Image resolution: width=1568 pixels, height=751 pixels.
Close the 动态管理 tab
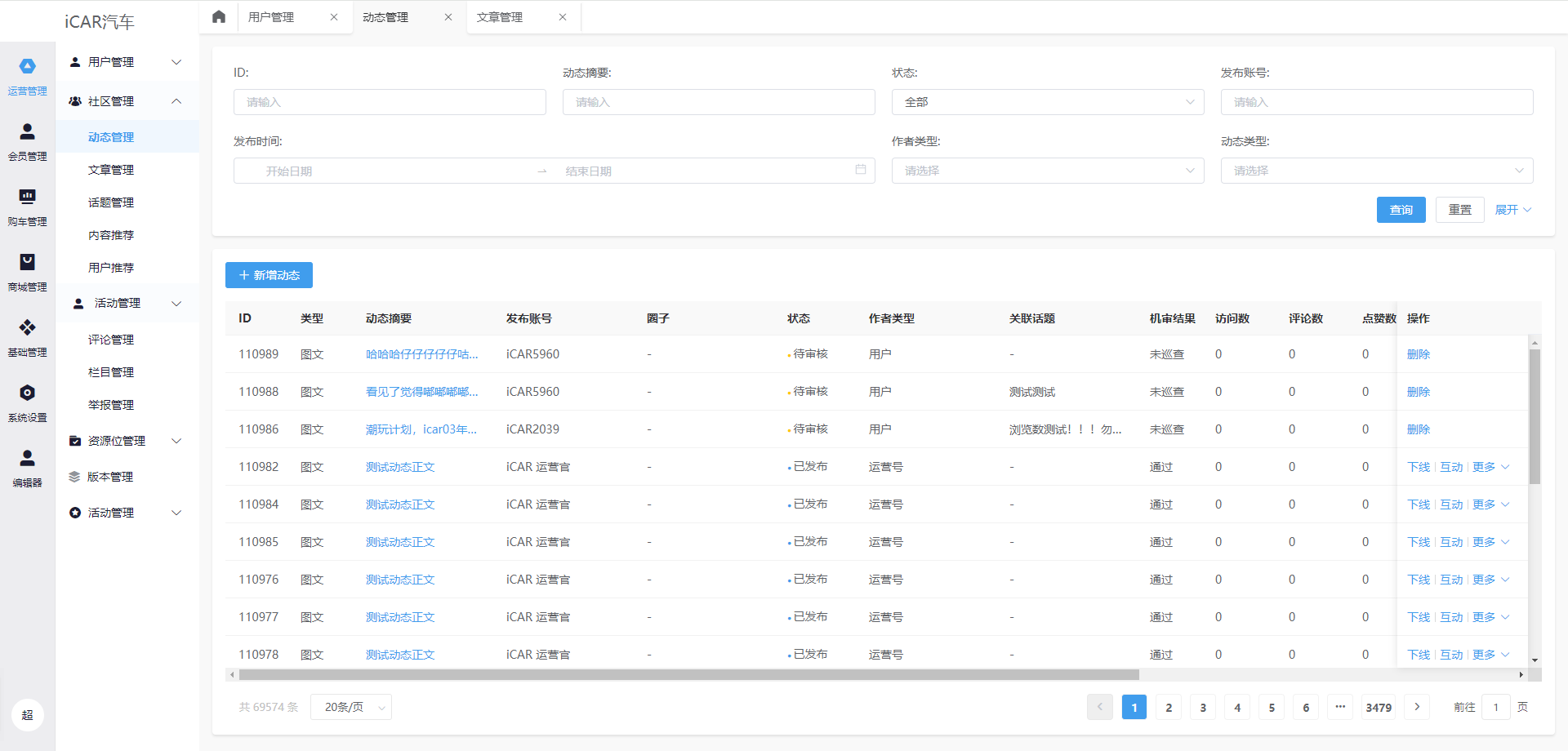click(448, 17)
